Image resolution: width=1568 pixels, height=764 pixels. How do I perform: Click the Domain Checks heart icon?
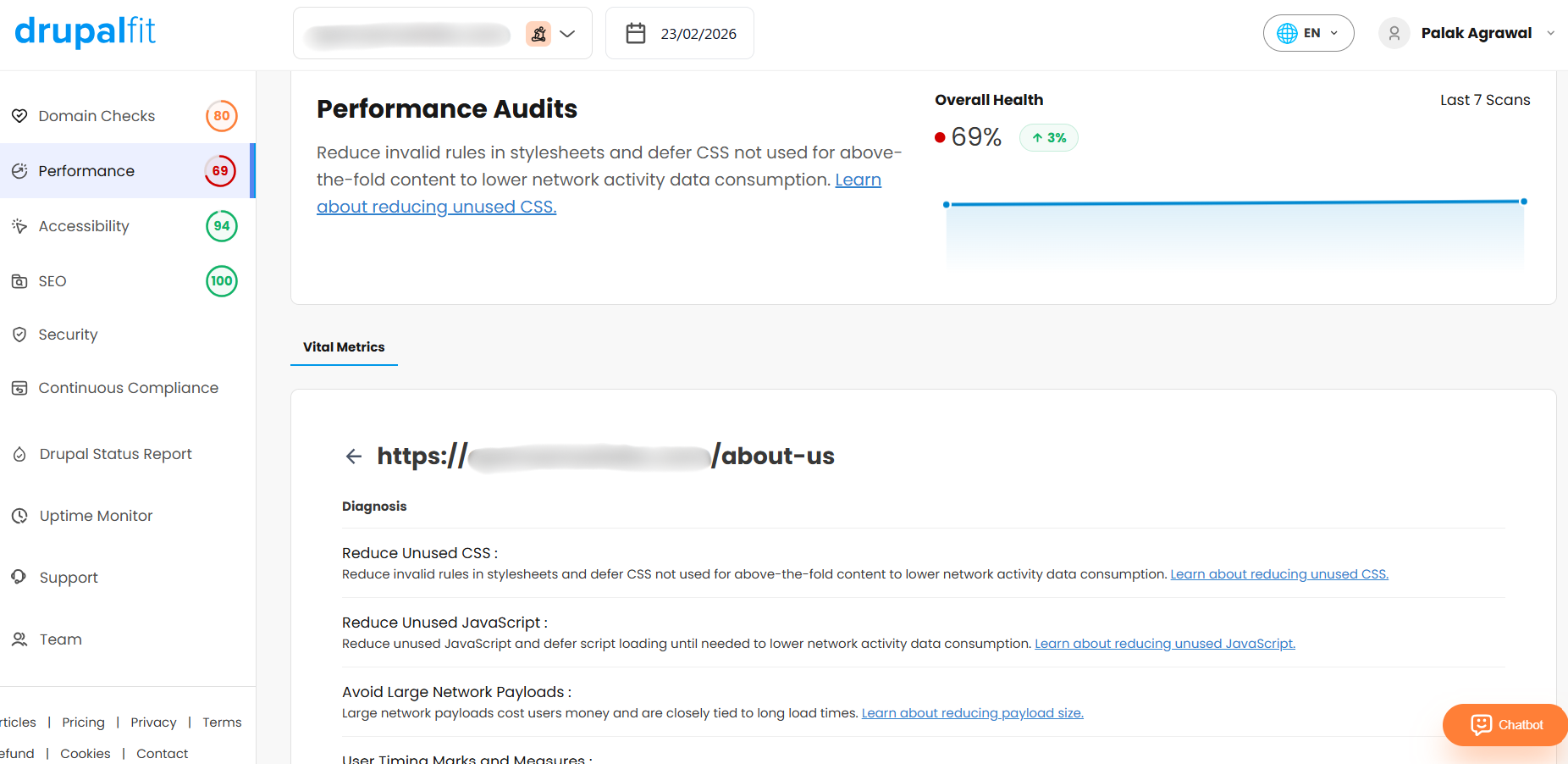point(19,116)
